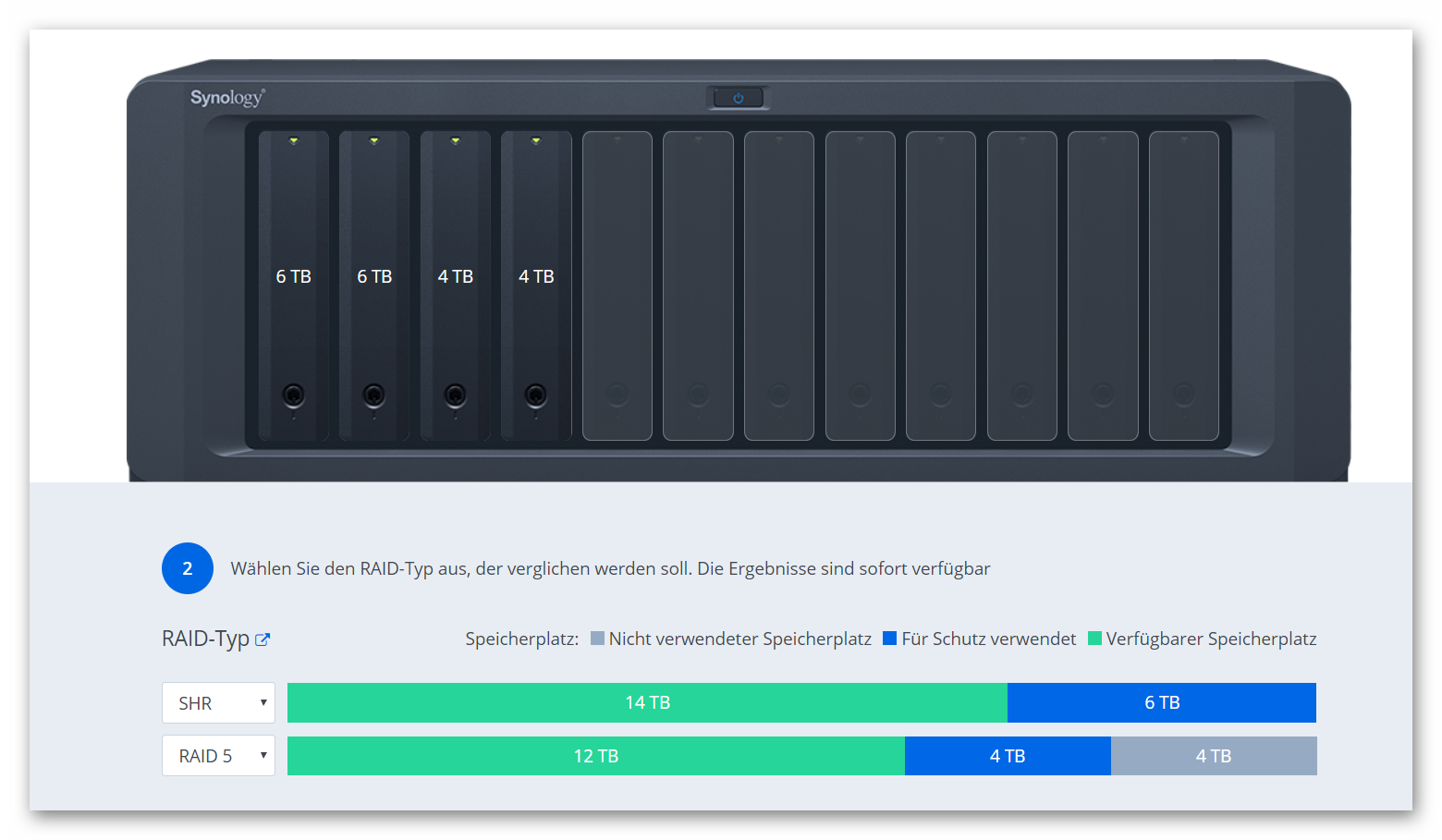Screen dimensions: 1442x840
Task: Open the RAID 5 dropdown
Action: click(x=218, y=755)
